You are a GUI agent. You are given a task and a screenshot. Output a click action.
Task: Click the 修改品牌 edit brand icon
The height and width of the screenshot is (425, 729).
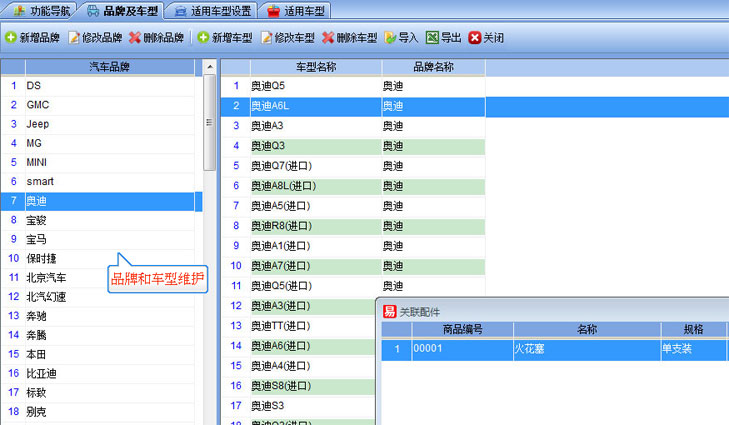(x=74, y=38)
